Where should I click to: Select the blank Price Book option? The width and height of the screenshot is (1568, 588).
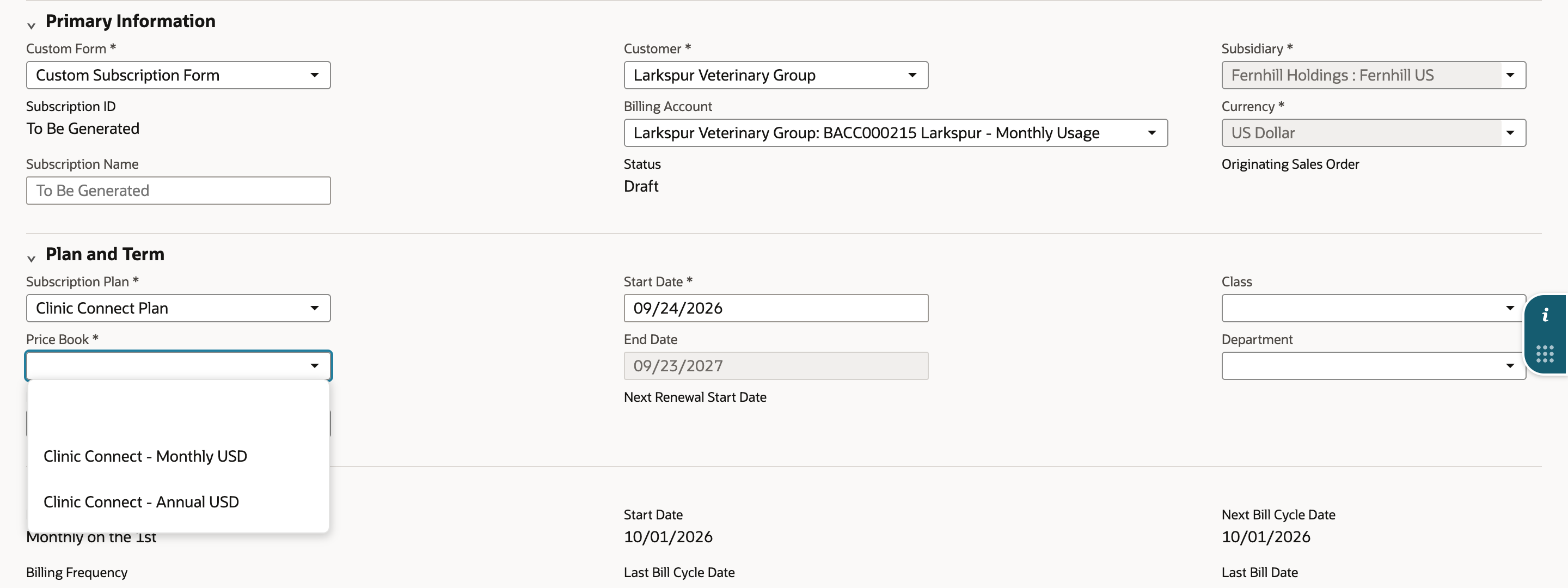(x=179, y=411)
